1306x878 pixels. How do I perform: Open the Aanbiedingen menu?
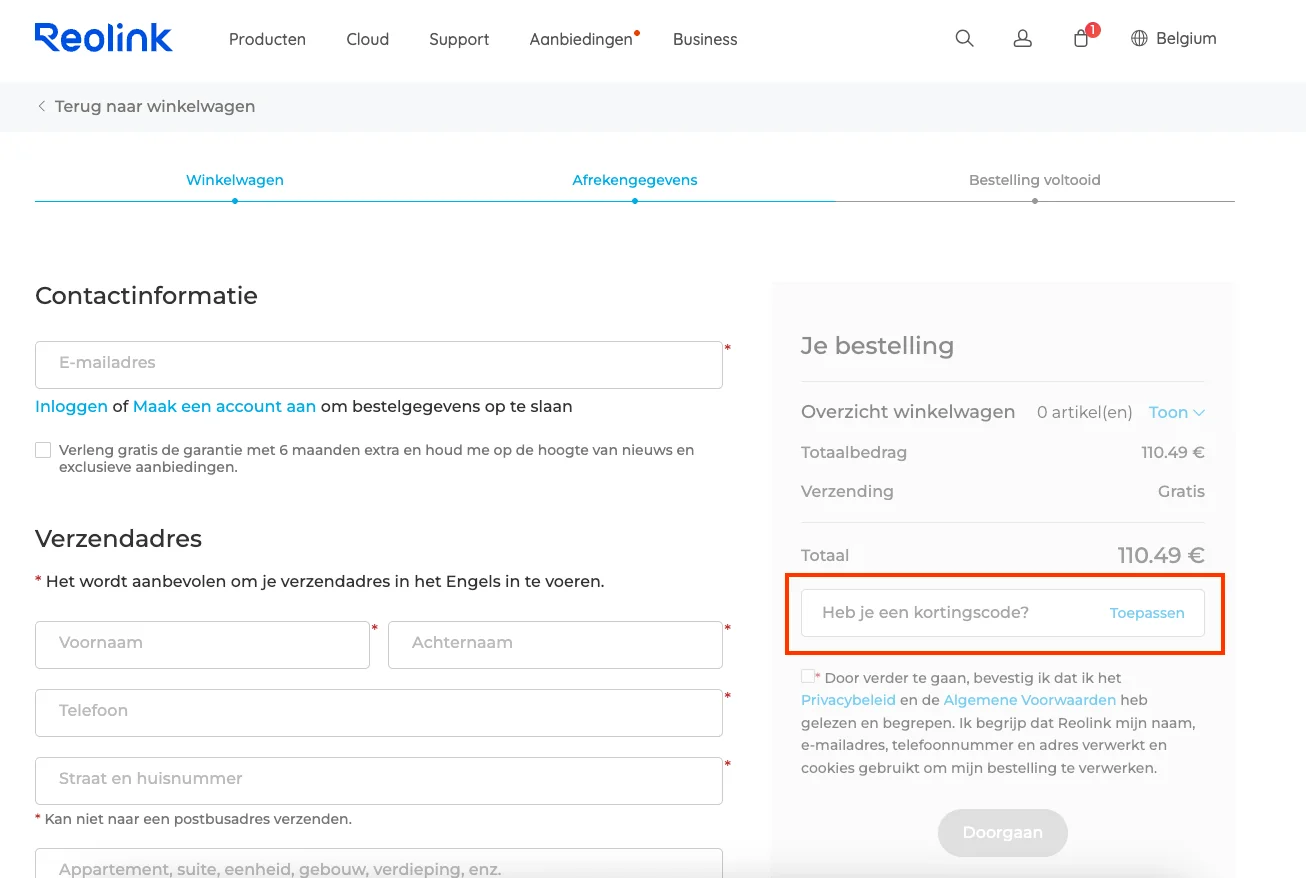581,39
